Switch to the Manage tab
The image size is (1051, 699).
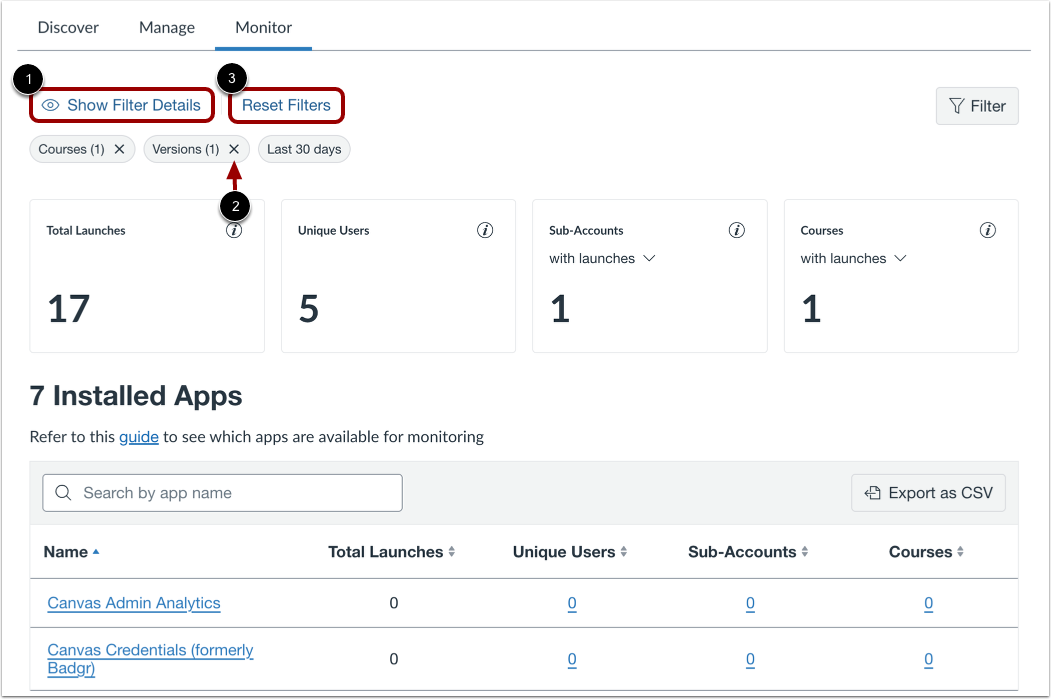pos(167,27)
